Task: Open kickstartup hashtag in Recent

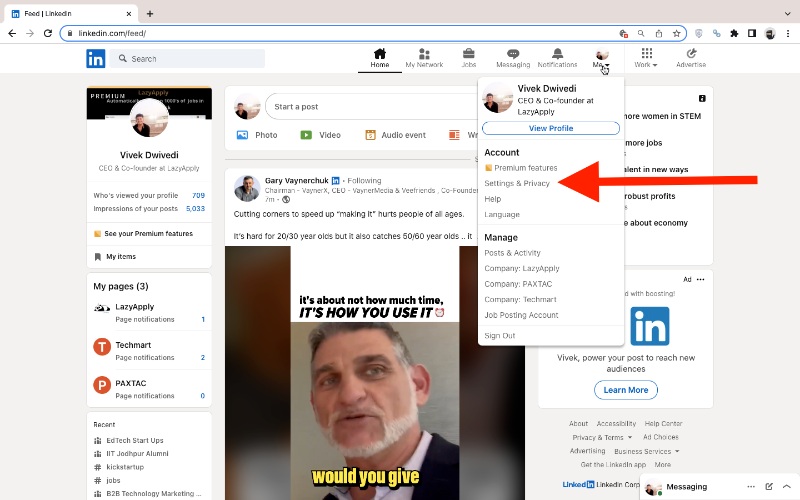Action: pyautogui.click(x=125, y=467)
